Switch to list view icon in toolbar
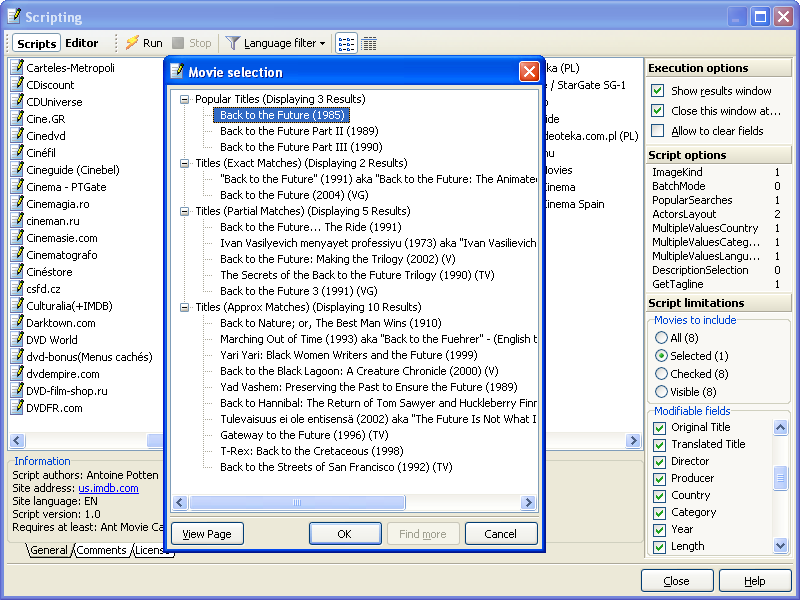 click(x=346, y=43)
